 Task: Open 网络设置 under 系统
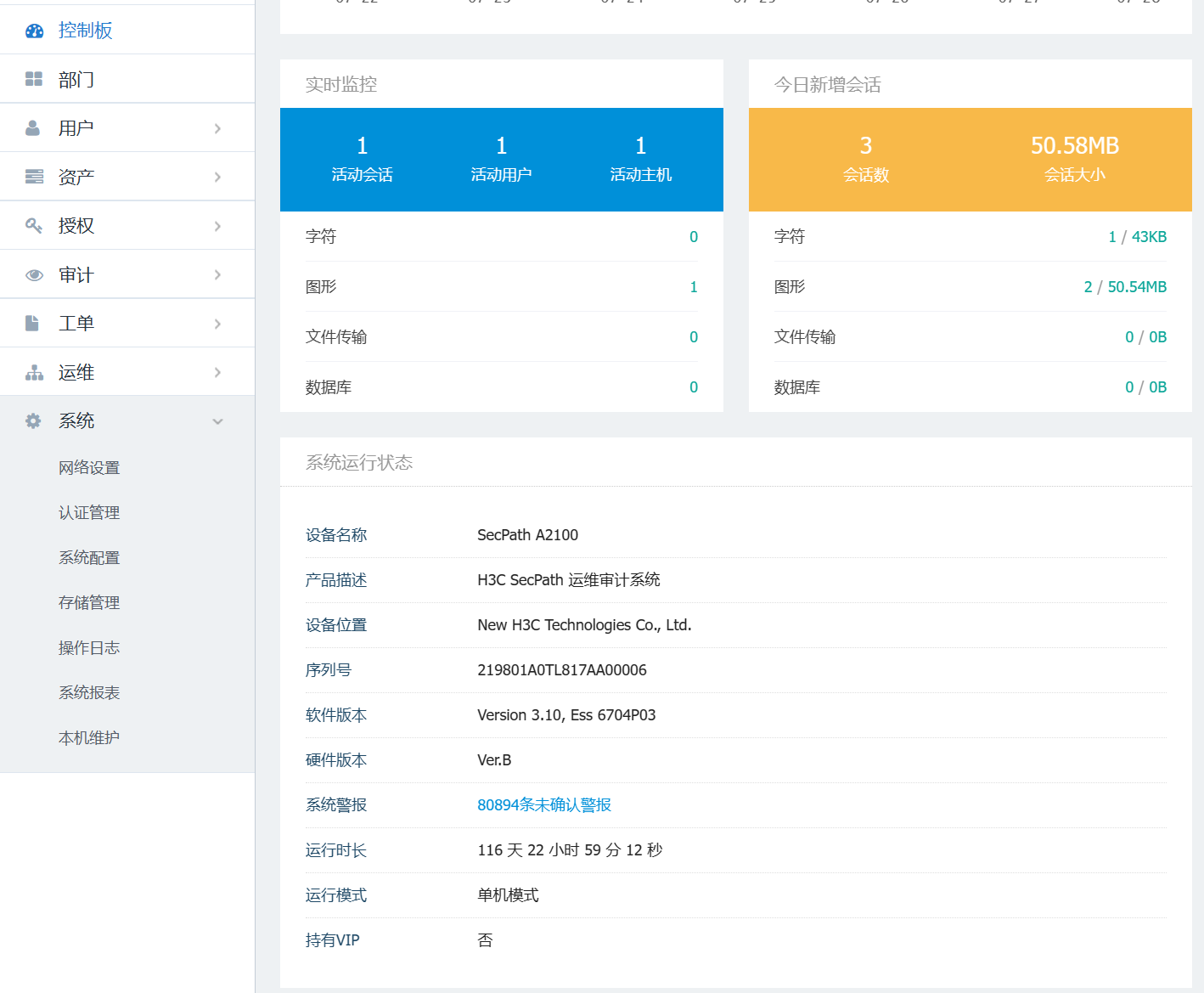click(x=89, y=468)
